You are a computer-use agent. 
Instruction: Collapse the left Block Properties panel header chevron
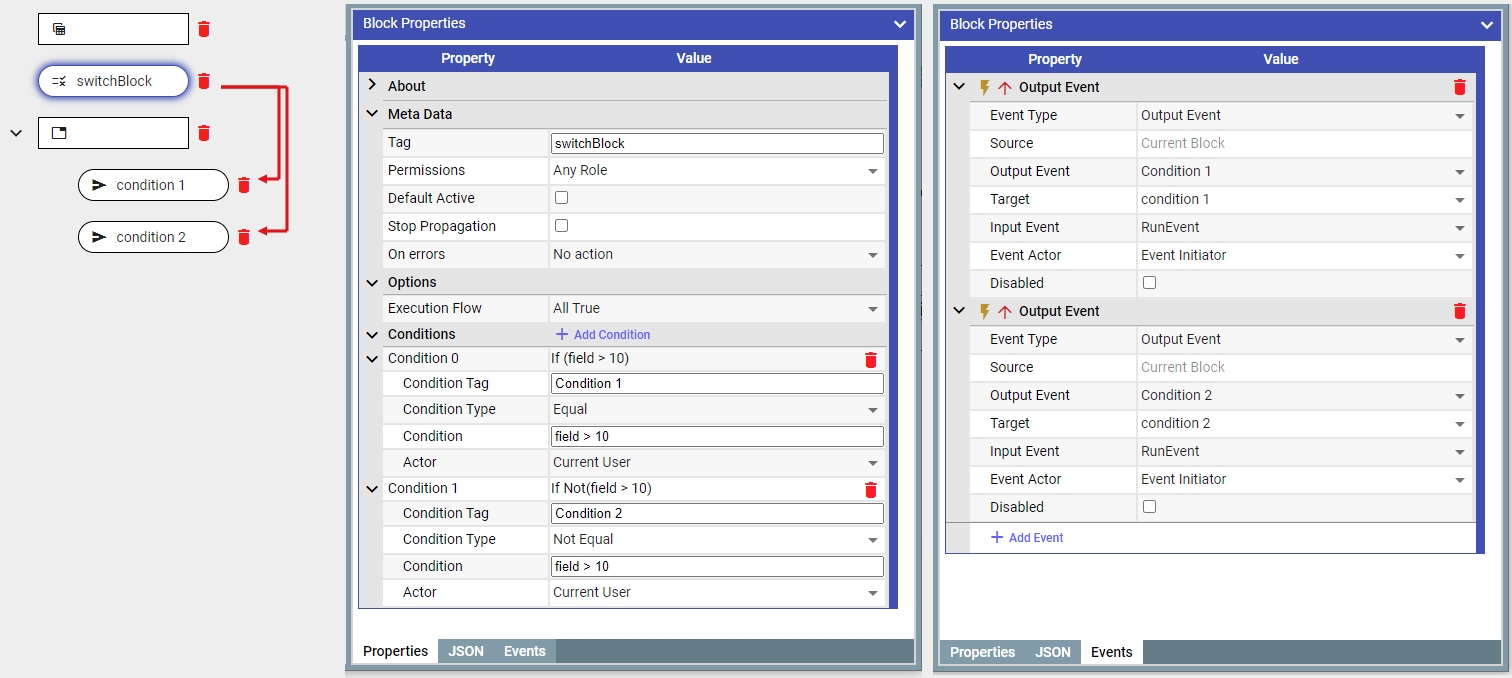[900, 25]
